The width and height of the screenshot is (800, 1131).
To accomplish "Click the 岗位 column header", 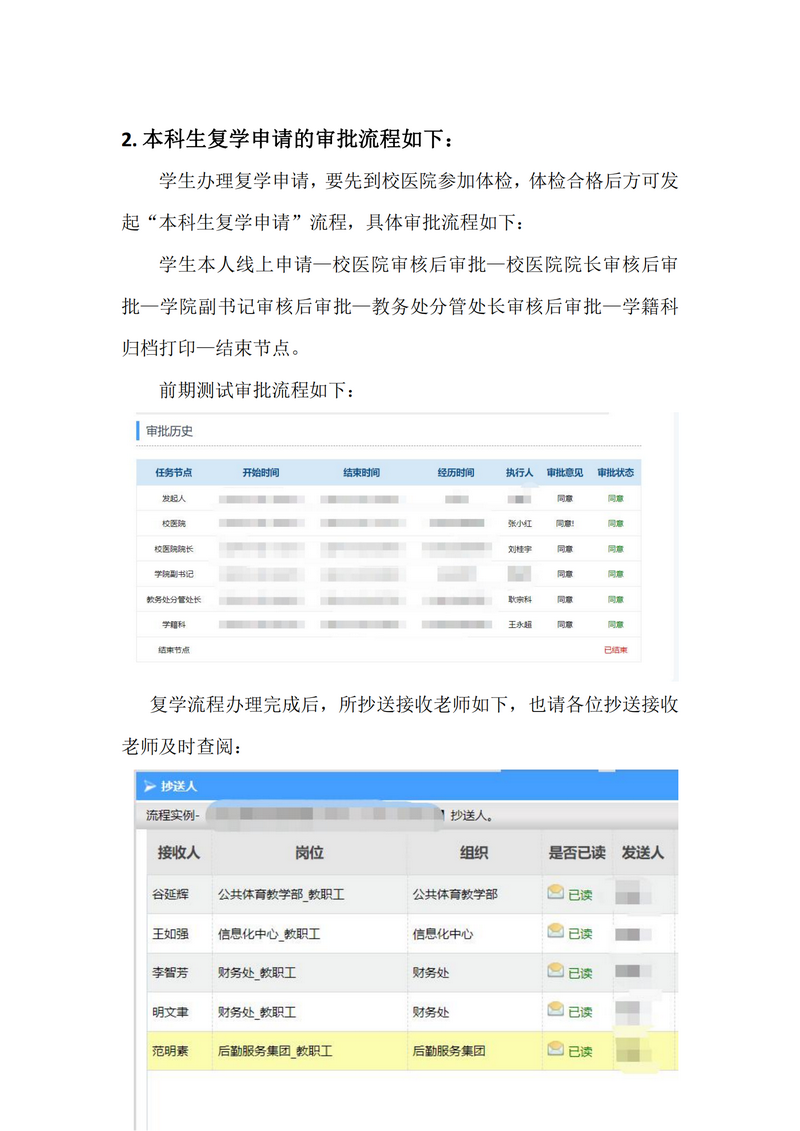I will (x=309, y=853).
